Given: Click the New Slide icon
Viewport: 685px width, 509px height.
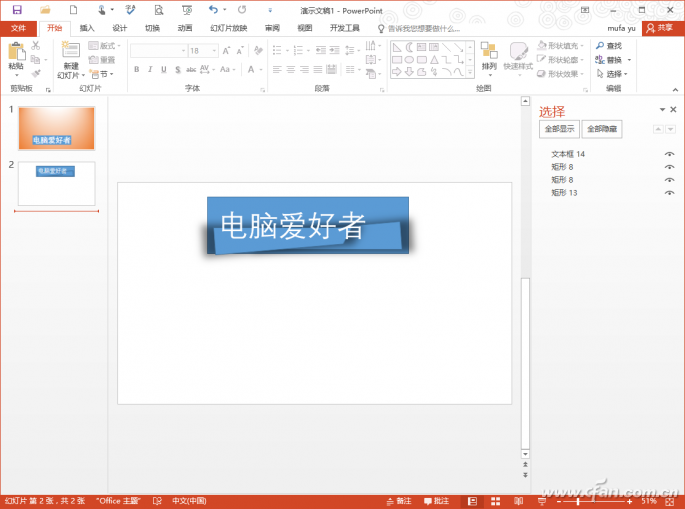Looking at the screenshot, I should coord(70,50).
